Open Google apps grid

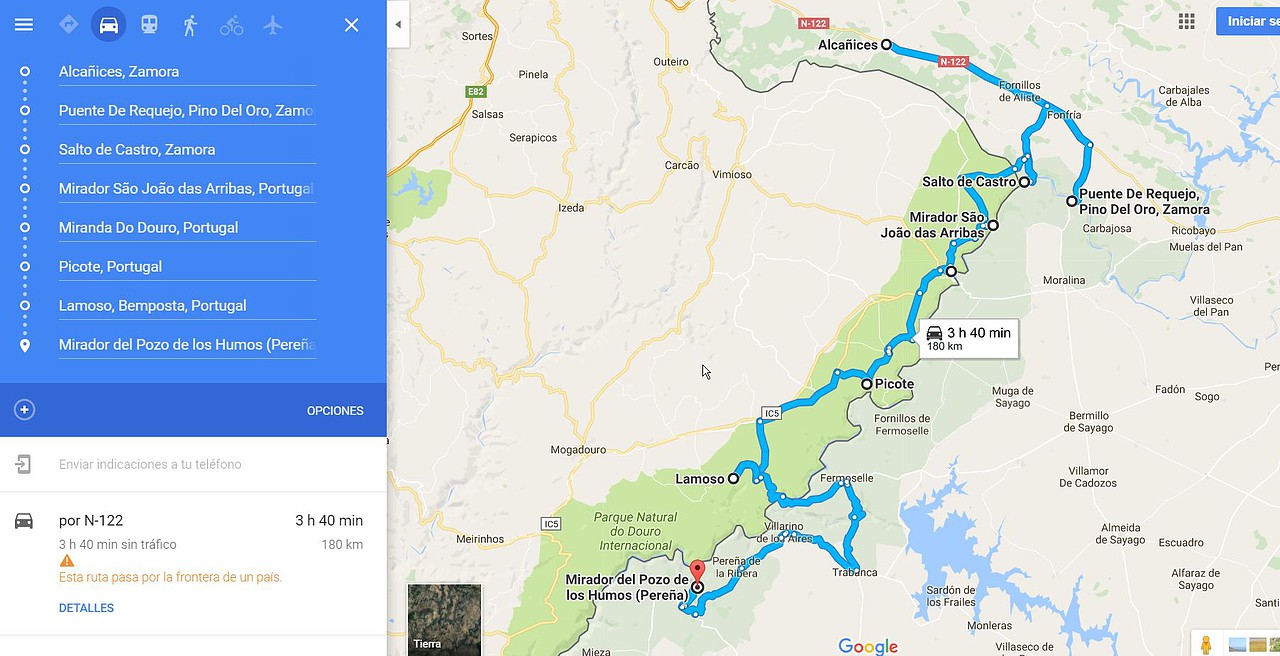[x=1186, y=21]
